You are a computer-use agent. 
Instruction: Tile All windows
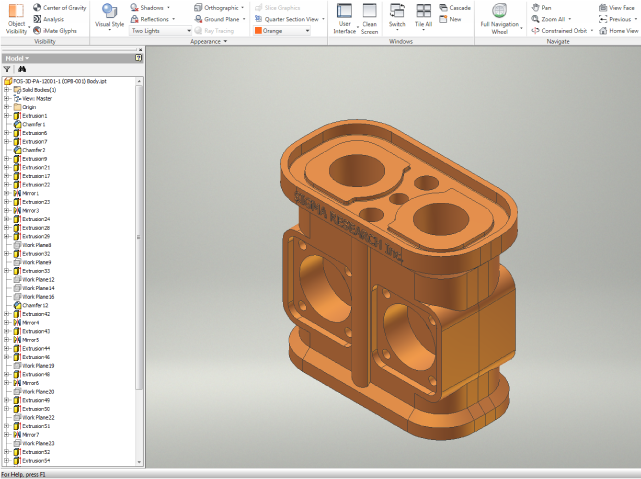(423, 17)
